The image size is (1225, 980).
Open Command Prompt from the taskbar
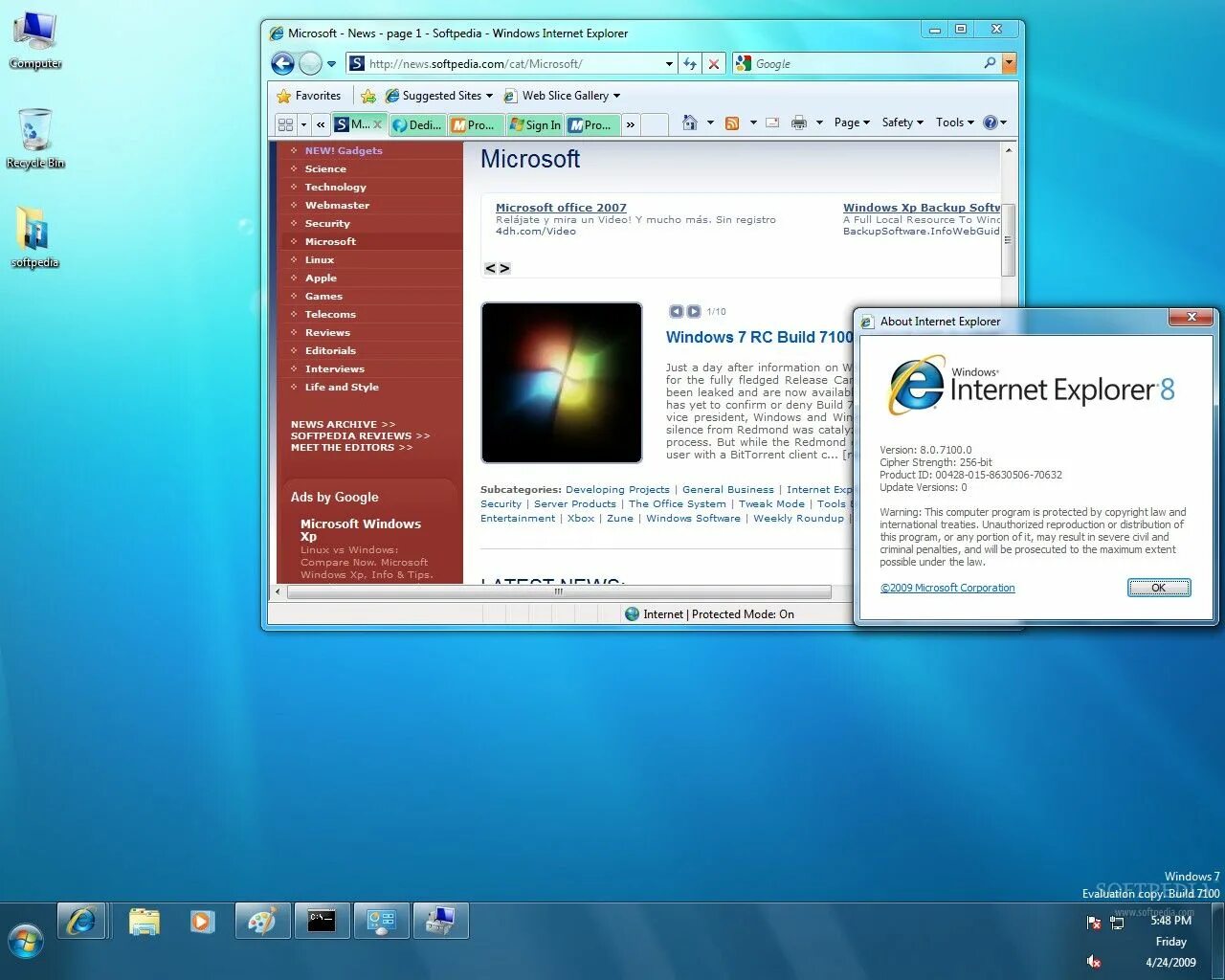(x=322, y=921)
